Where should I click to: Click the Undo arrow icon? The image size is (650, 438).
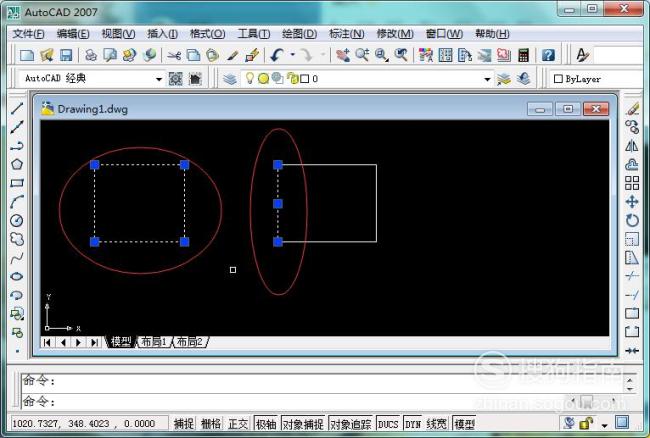277,55
